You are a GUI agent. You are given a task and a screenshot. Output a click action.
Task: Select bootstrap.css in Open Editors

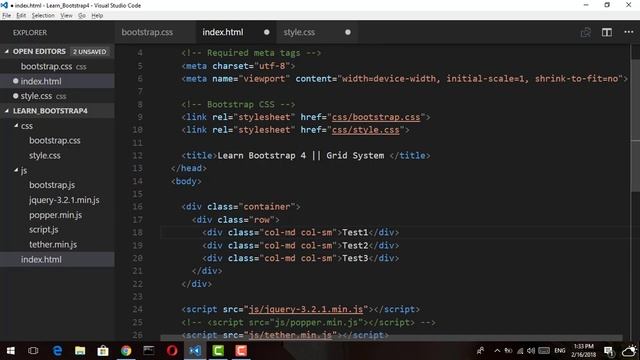click(x=57, y=66)
